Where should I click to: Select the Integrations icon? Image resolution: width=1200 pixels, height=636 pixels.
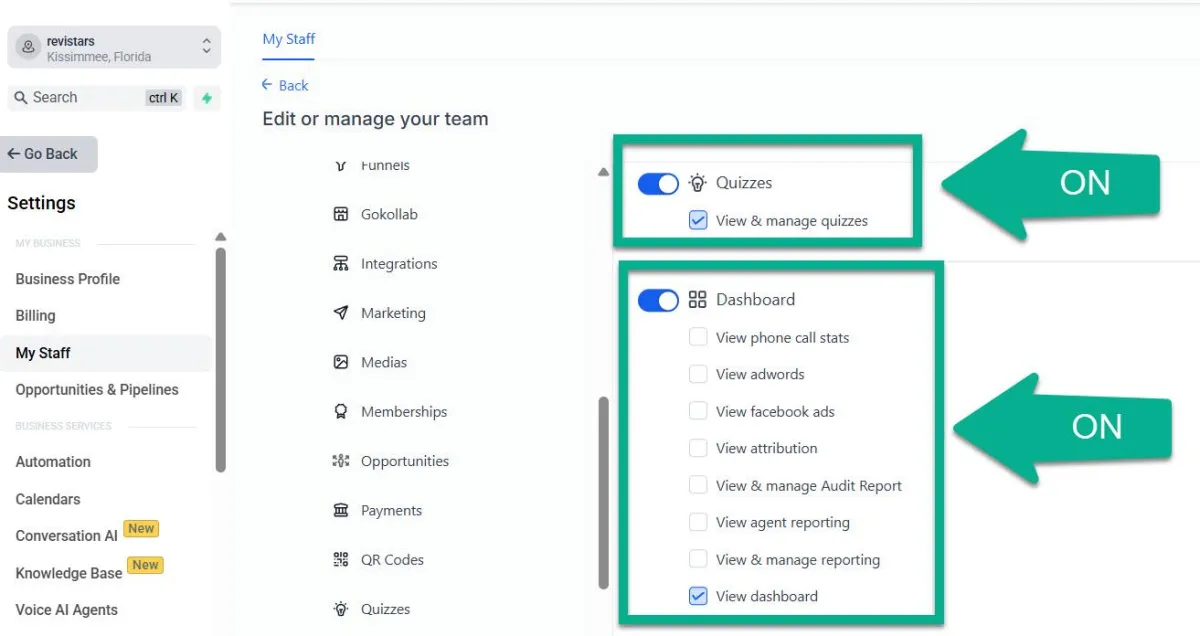341,264
